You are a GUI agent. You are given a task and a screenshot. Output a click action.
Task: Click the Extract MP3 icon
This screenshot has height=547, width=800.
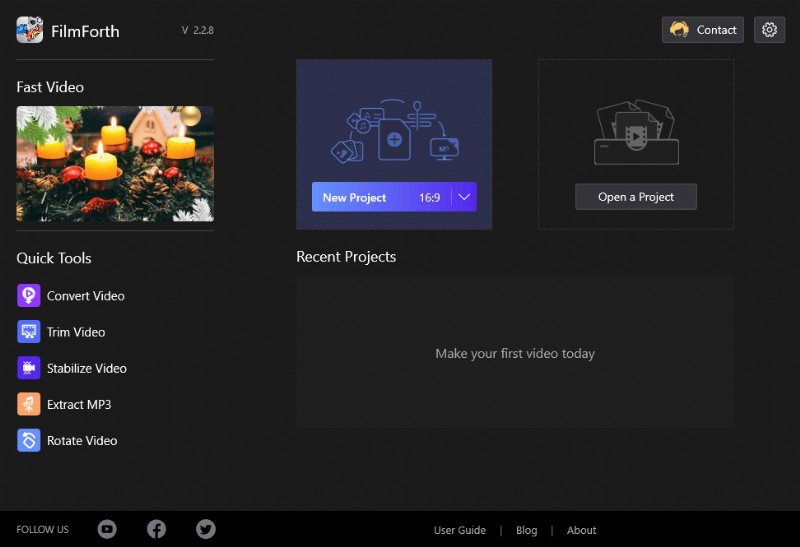coord(29,404)
